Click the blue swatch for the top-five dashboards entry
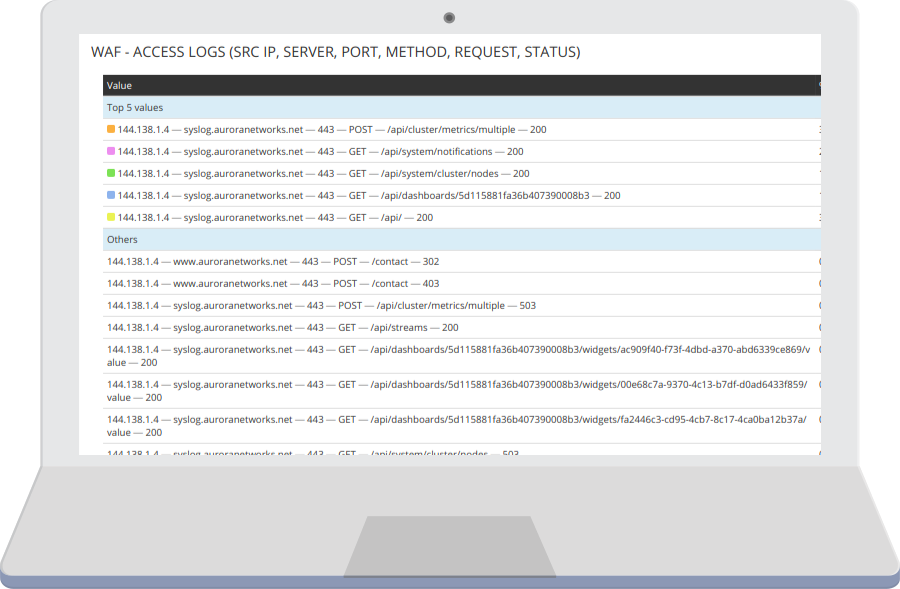The image size is (900, 589). pos(111,195)
